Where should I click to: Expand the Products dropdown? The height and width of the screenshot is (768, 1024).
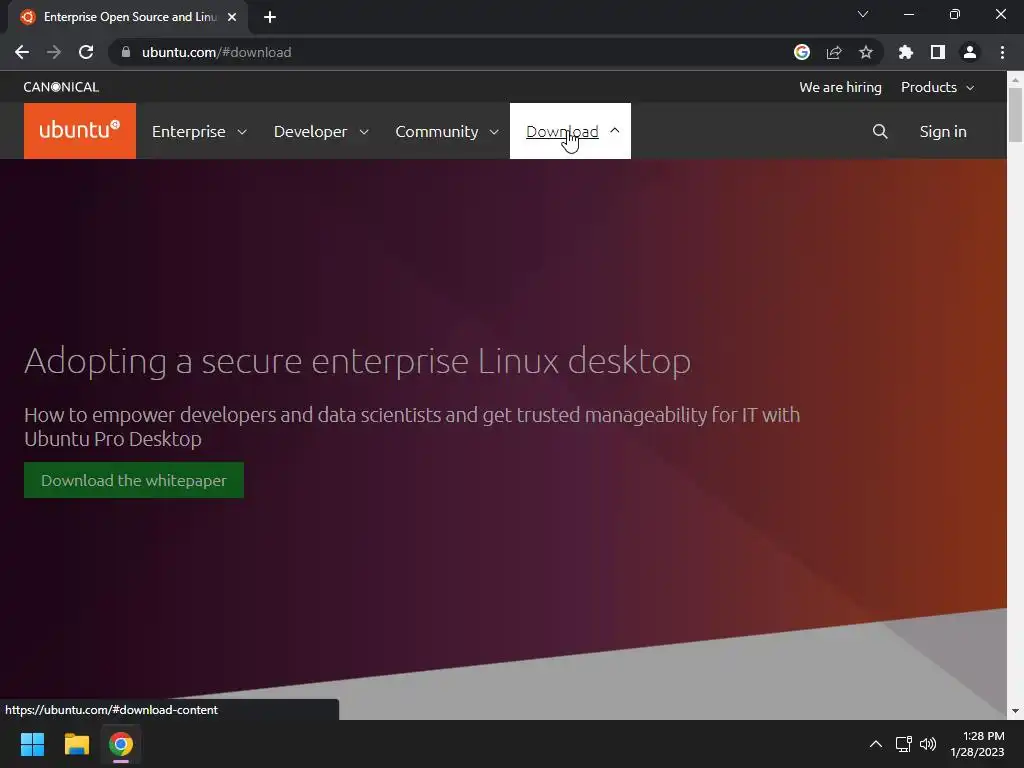point(937,87)
